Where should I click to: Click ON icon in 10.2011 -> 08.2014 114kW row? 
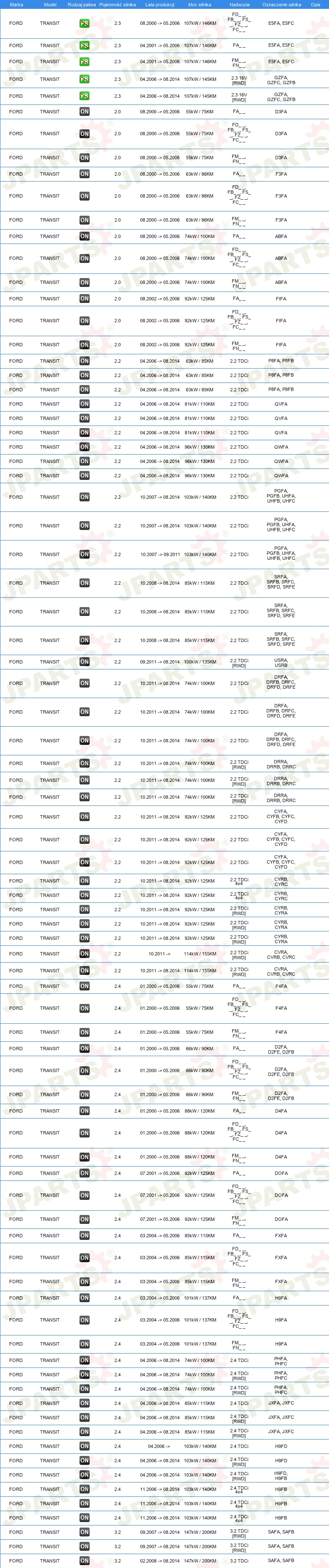click(x=85, y=971)
